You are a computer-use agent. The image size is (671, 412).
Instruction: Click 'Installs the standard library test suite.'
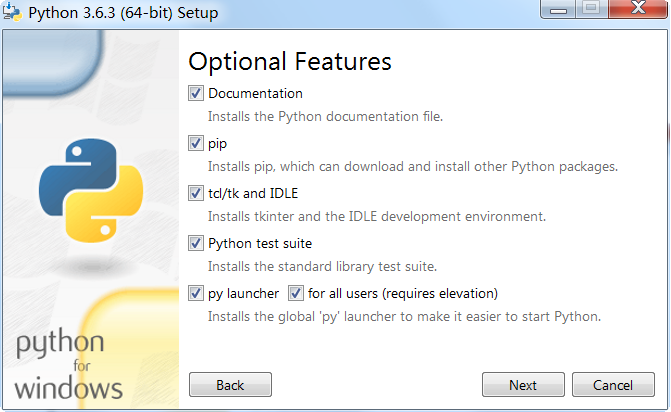(x=322, y=267)
